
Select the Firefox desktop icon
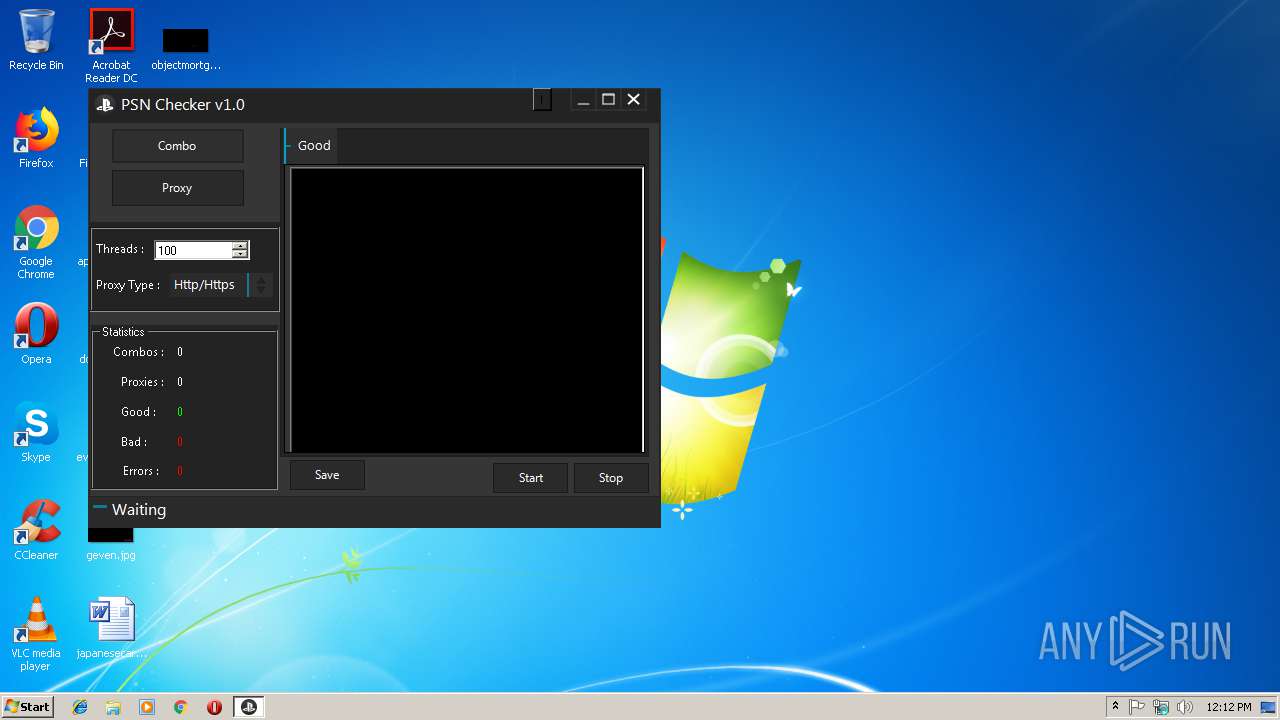(x=36, y=138)
